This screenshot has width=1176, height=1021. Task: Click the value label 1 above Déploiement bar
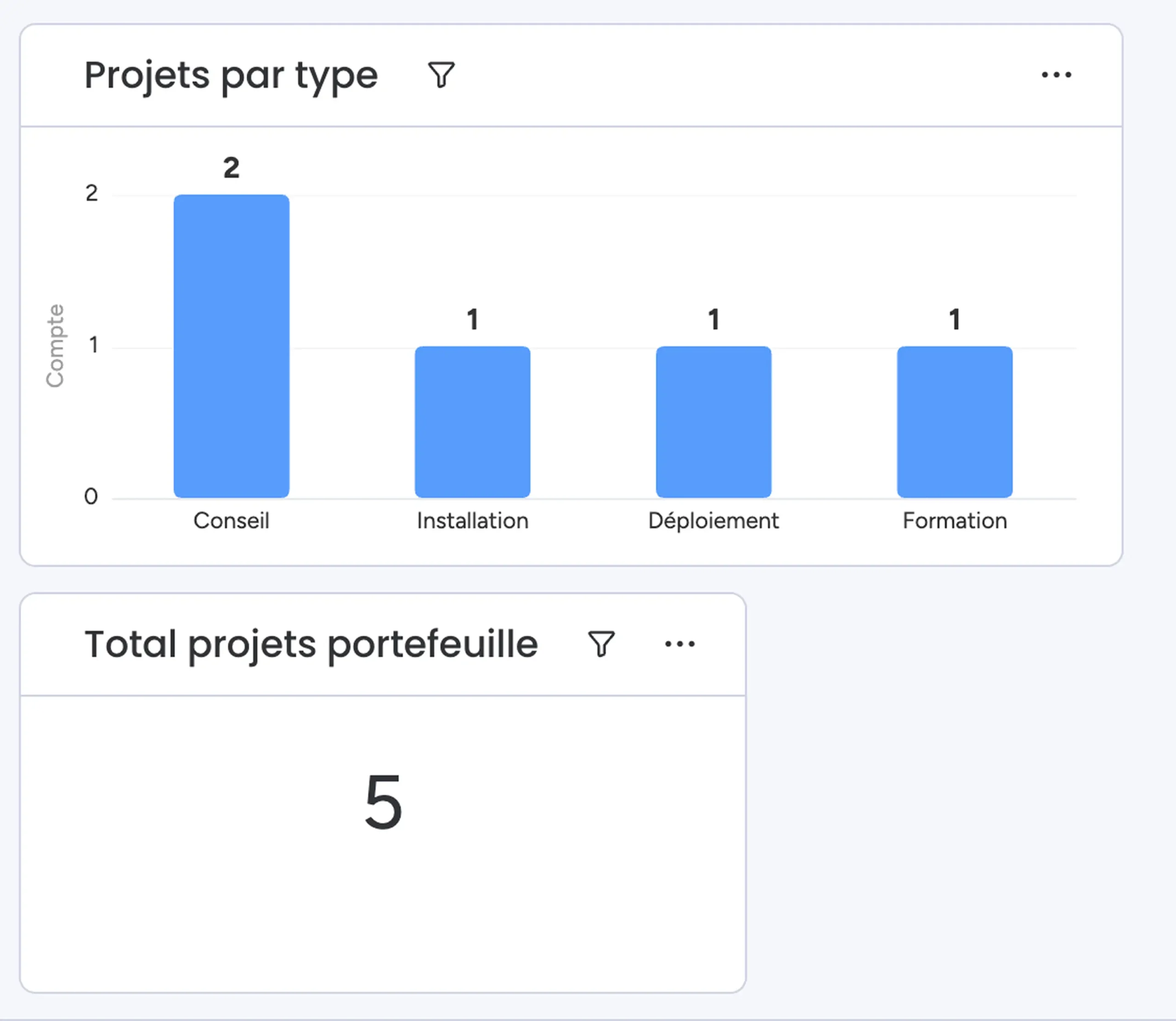tap(713, 320)
